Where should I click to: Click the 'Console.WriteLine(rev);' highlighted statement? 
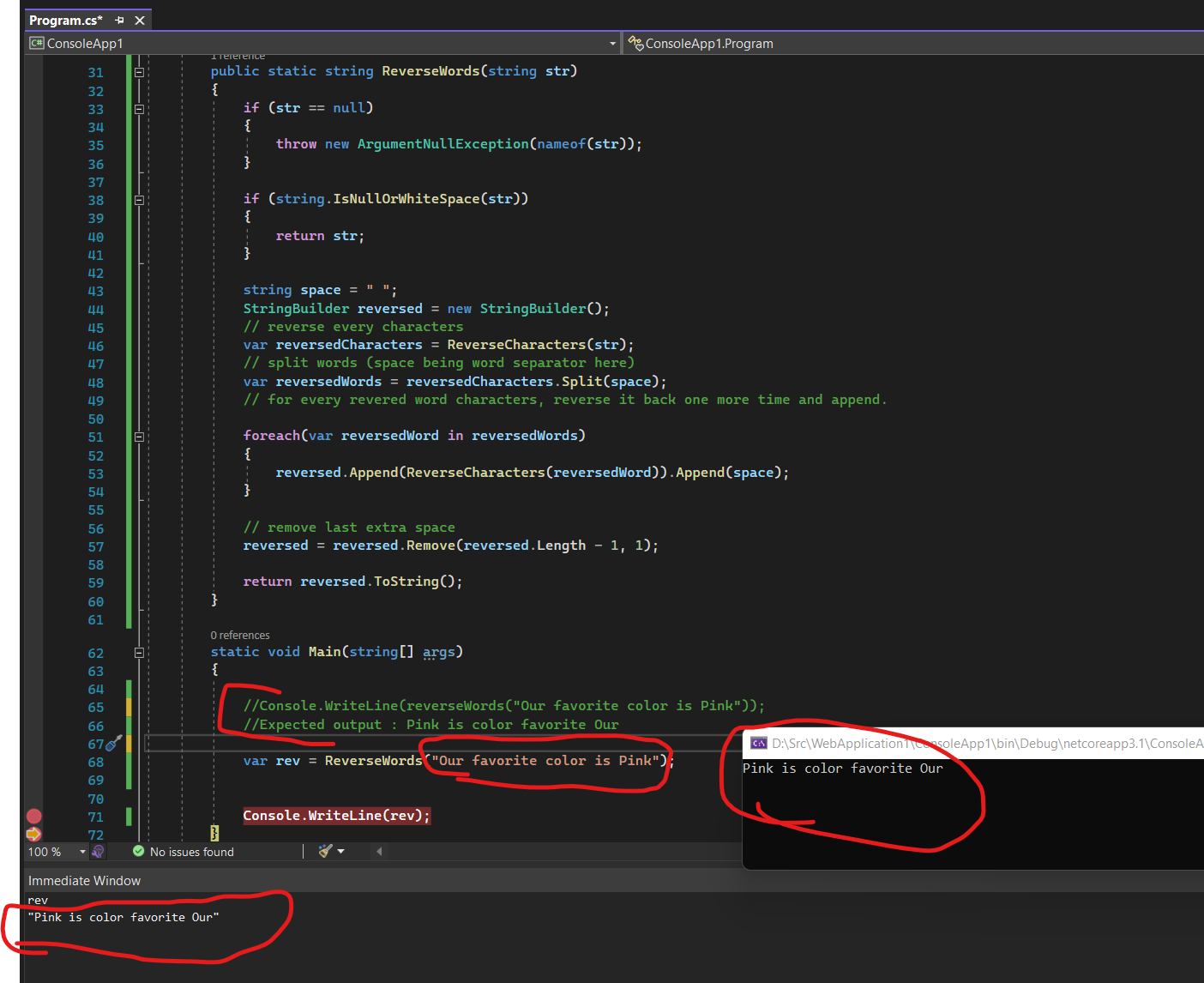(x=336, y=816)
